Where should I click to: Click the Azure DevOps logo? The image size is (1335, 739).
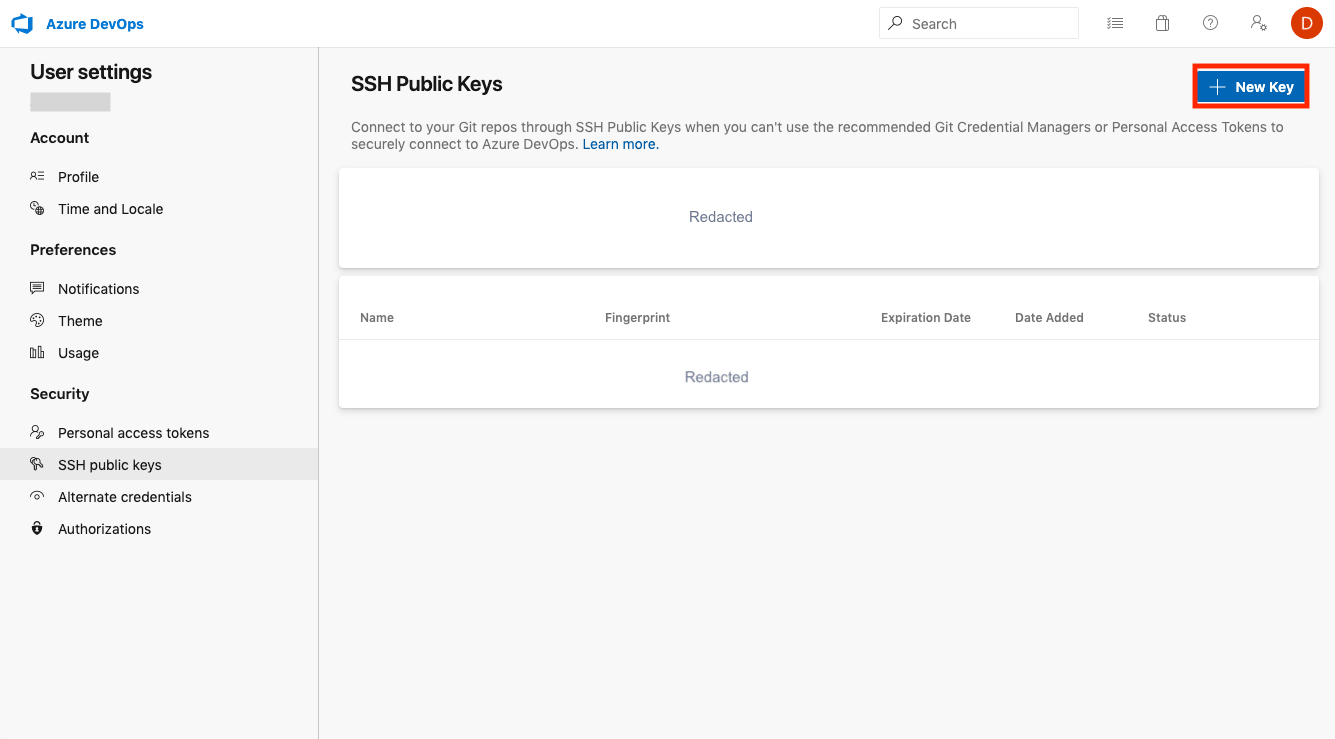coord(22,23)
